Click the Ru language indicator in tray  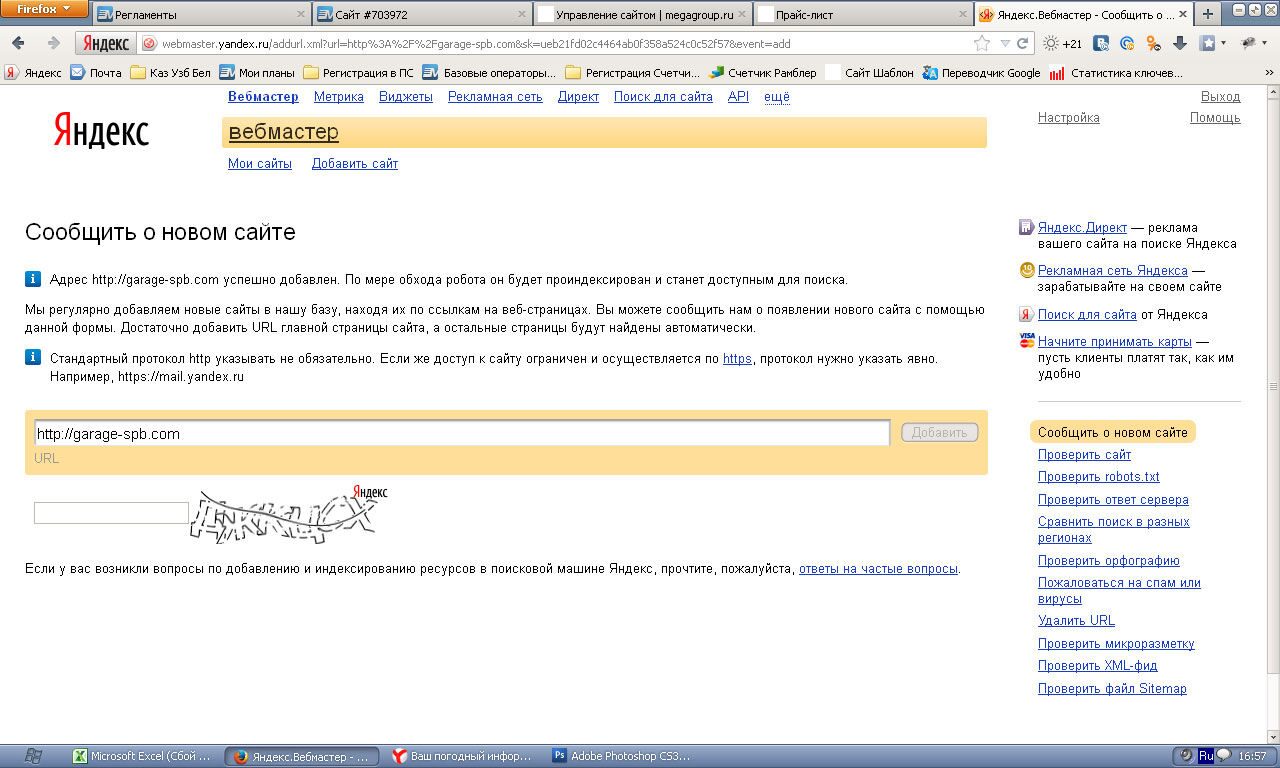[x=1205, y=756]
